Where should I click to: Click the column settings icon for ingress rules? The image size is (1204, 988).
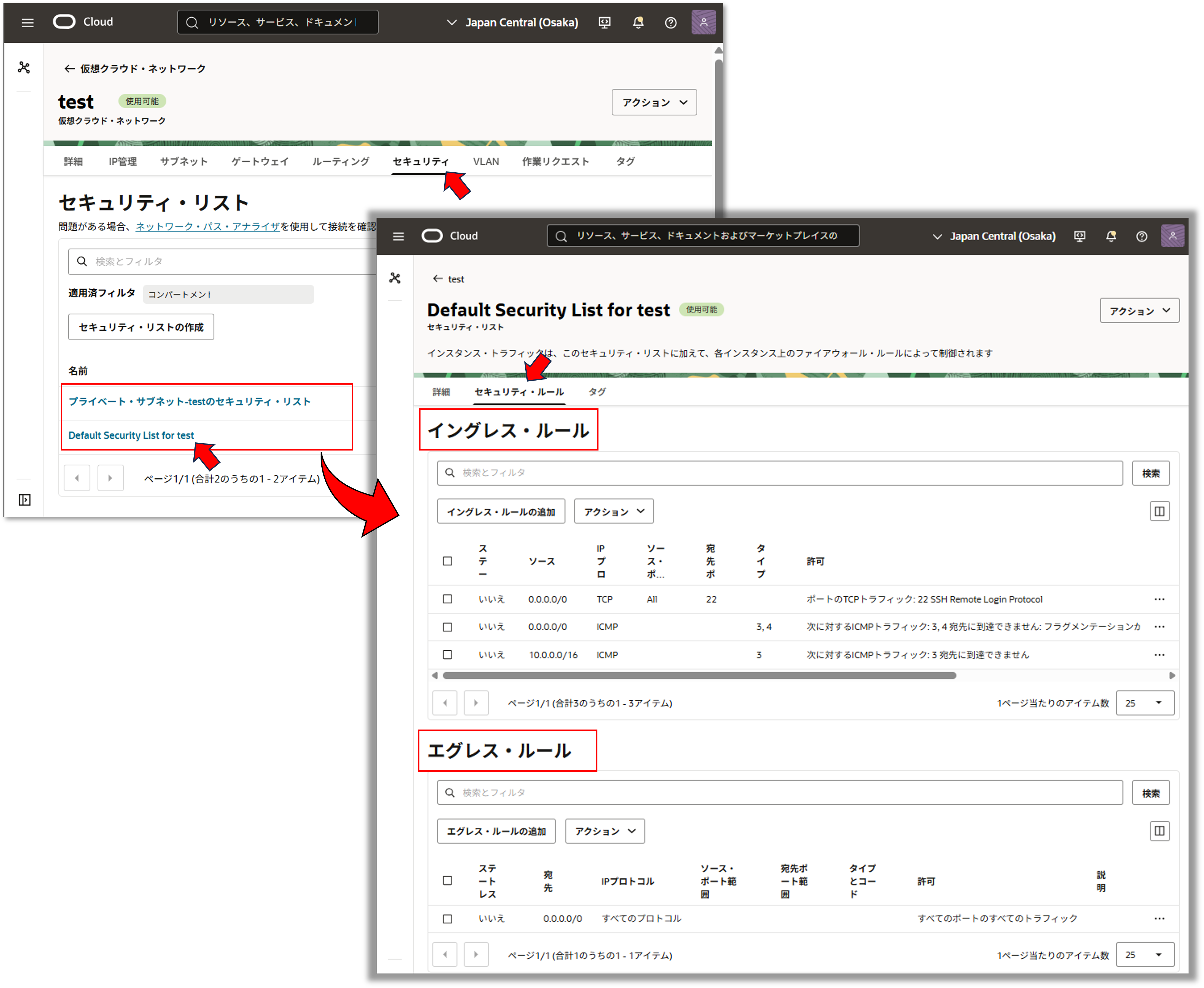tap(1159, 511)
